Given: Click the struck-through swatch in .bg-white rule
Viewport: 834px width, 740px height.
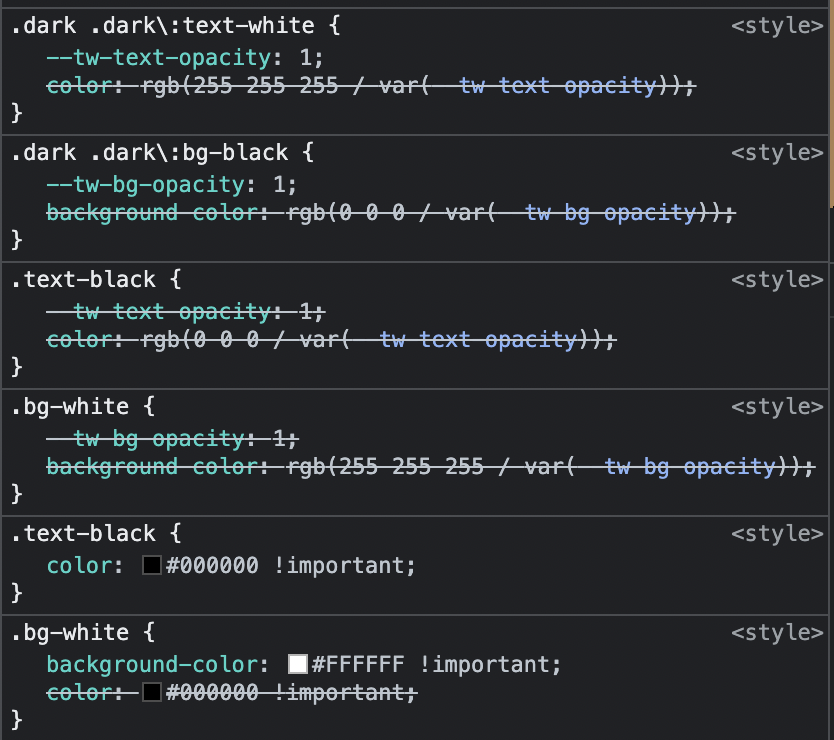Looking at the screenshot, I should coord(151,692).
